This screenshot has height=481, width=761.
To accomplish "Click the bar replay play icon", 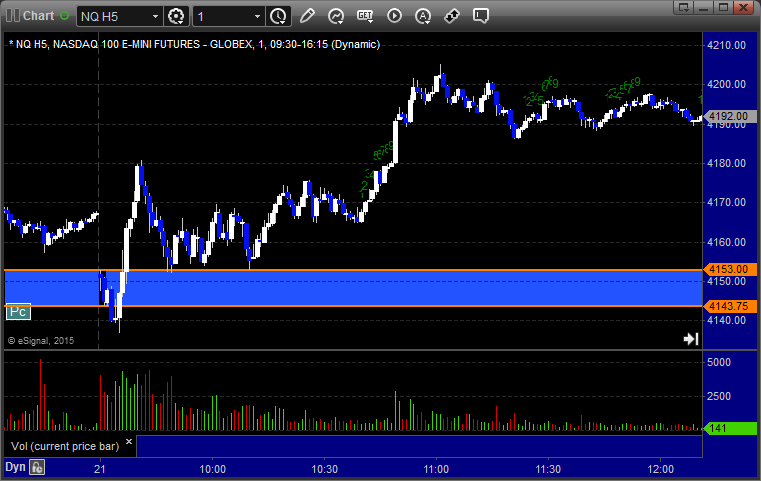I will (394, 16).
